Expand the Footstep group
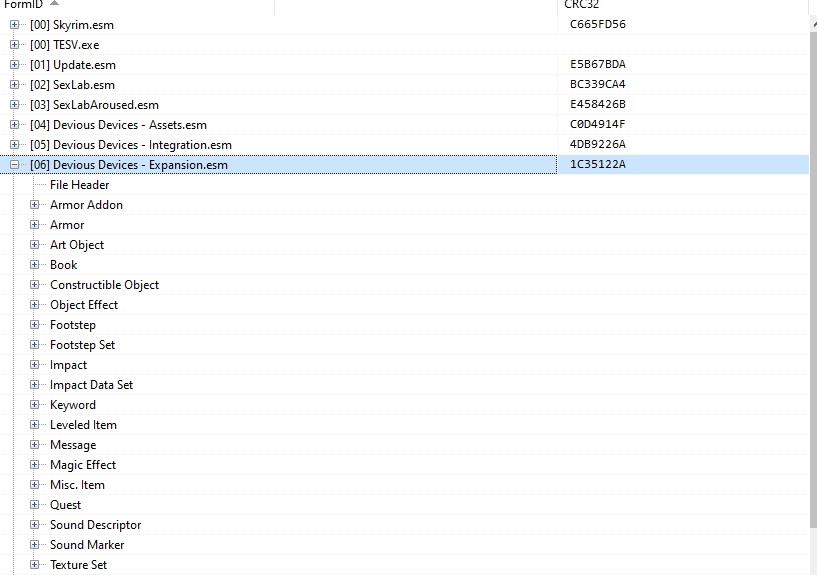The image size is (817, 575). (34, 324)
